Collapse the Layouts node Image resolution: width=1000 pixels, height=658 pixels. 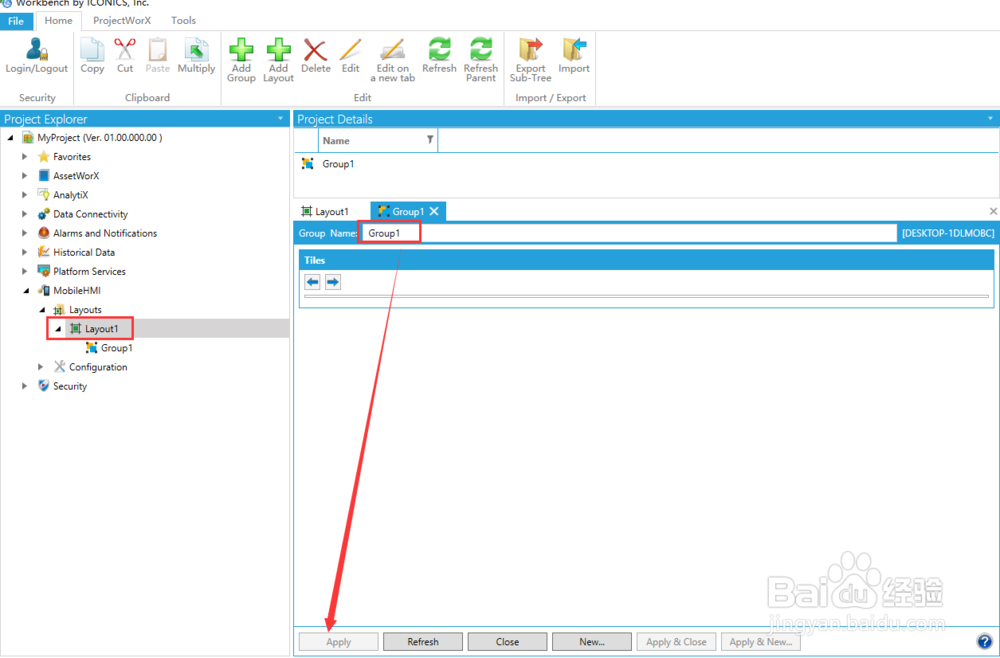click(x=42, y=310)
